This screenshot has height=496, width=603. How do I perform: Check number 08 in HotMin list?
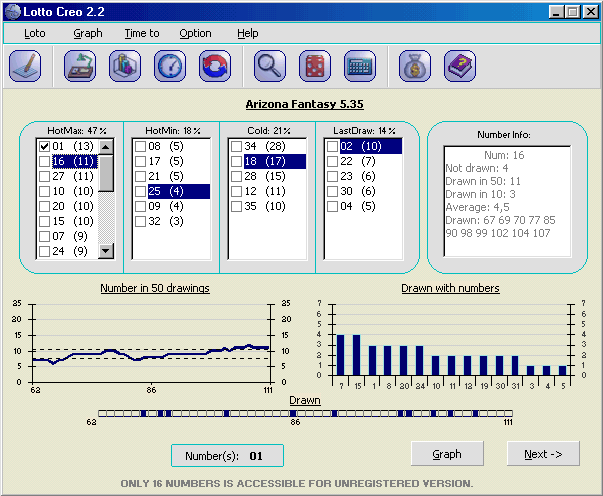pyautogui.click(x=140, y=146)
